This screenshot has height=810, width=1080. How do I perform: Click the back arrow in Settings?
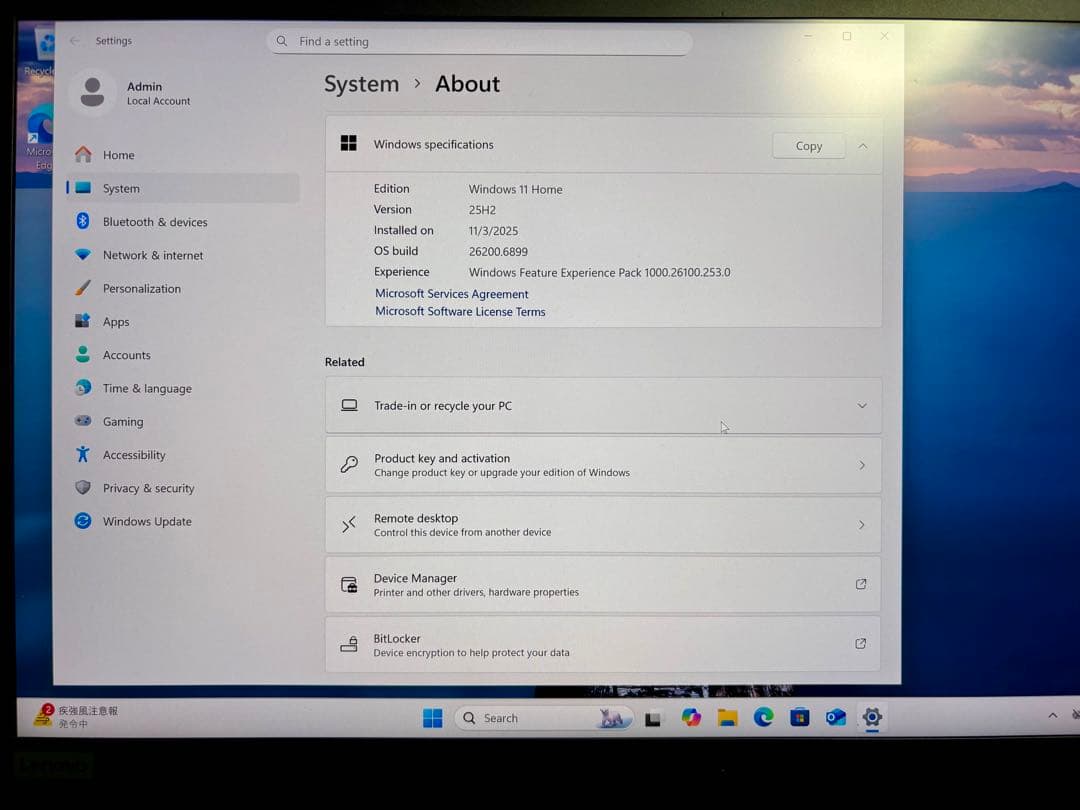75,41
